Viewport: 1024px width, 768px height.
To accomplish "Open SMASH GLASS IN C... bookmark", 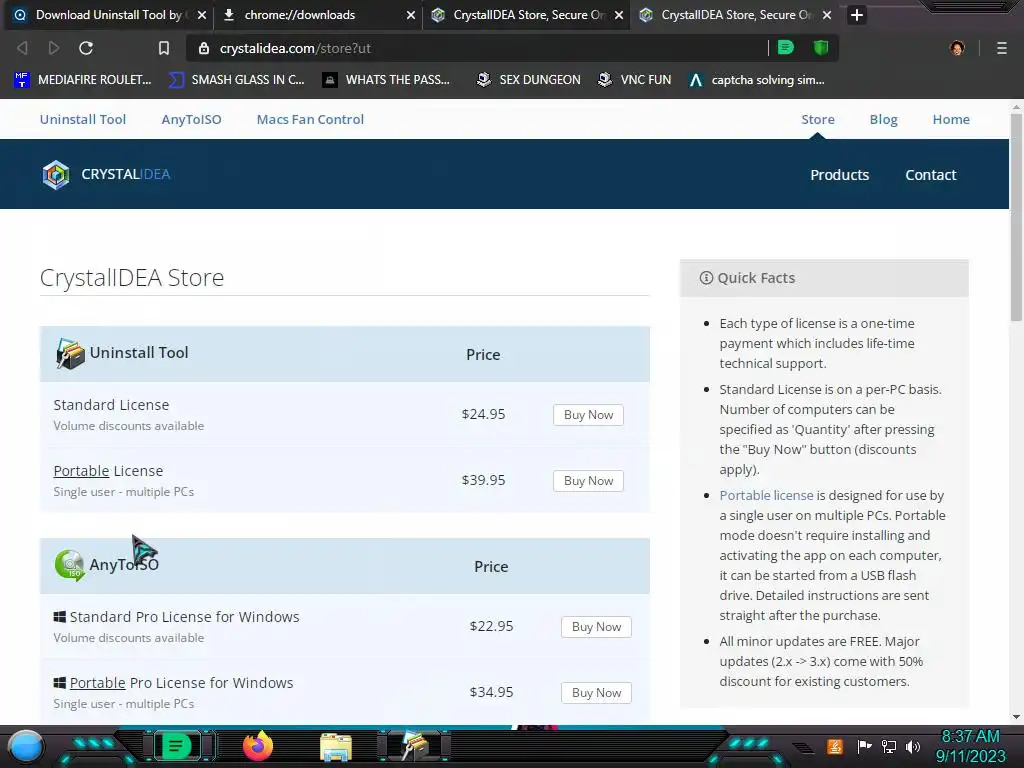I will pyautogui.click(x=237, y=80).
